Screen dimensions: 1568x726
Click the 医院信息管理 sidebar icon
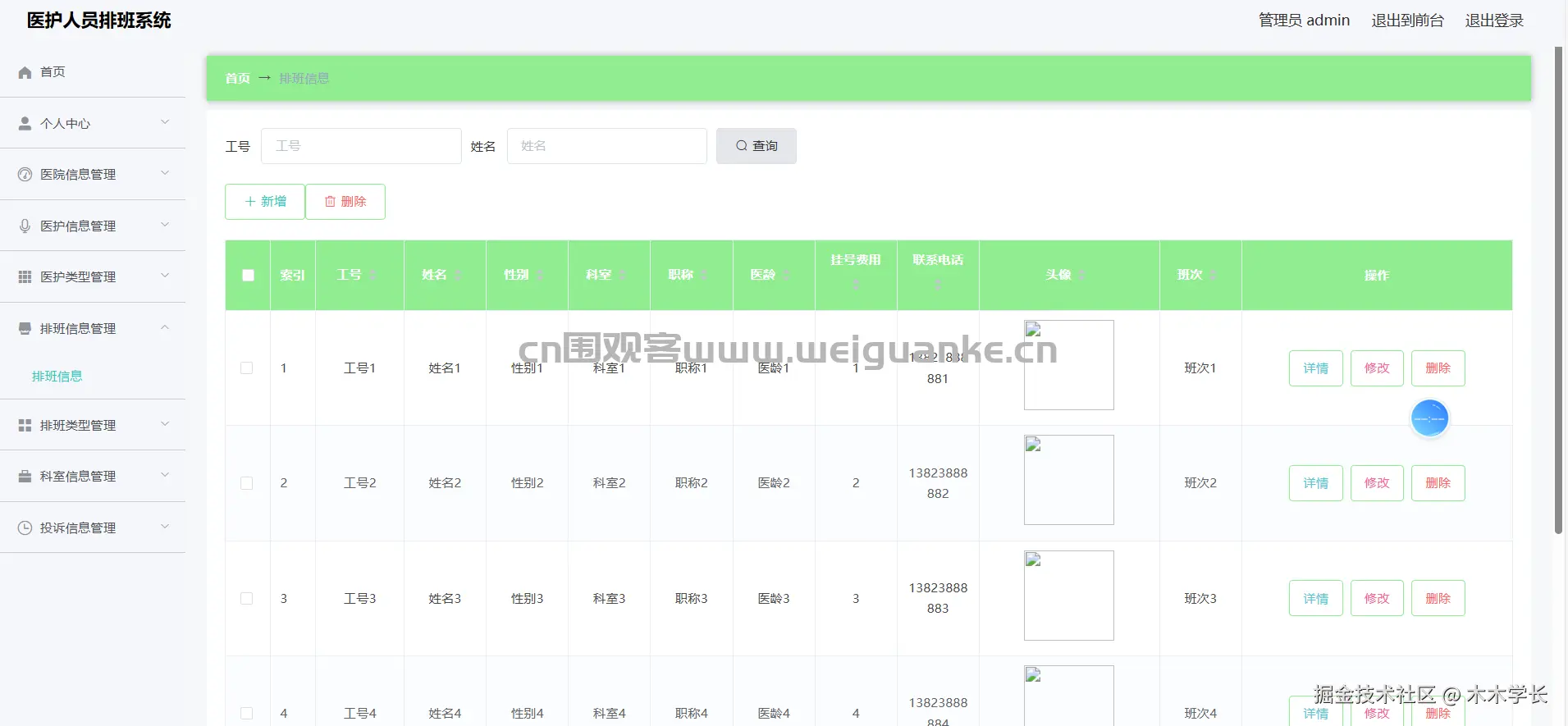pos(25,174)
